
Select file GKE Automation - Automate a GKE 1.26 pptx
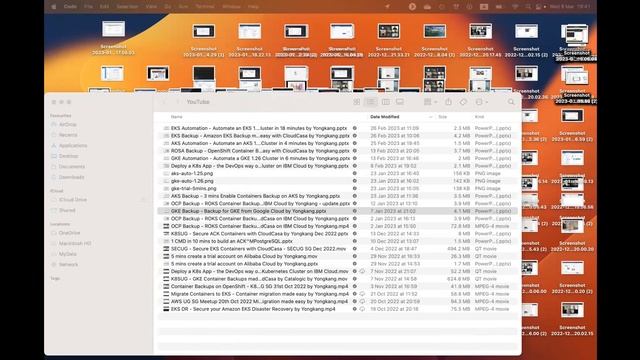[337, 158]
